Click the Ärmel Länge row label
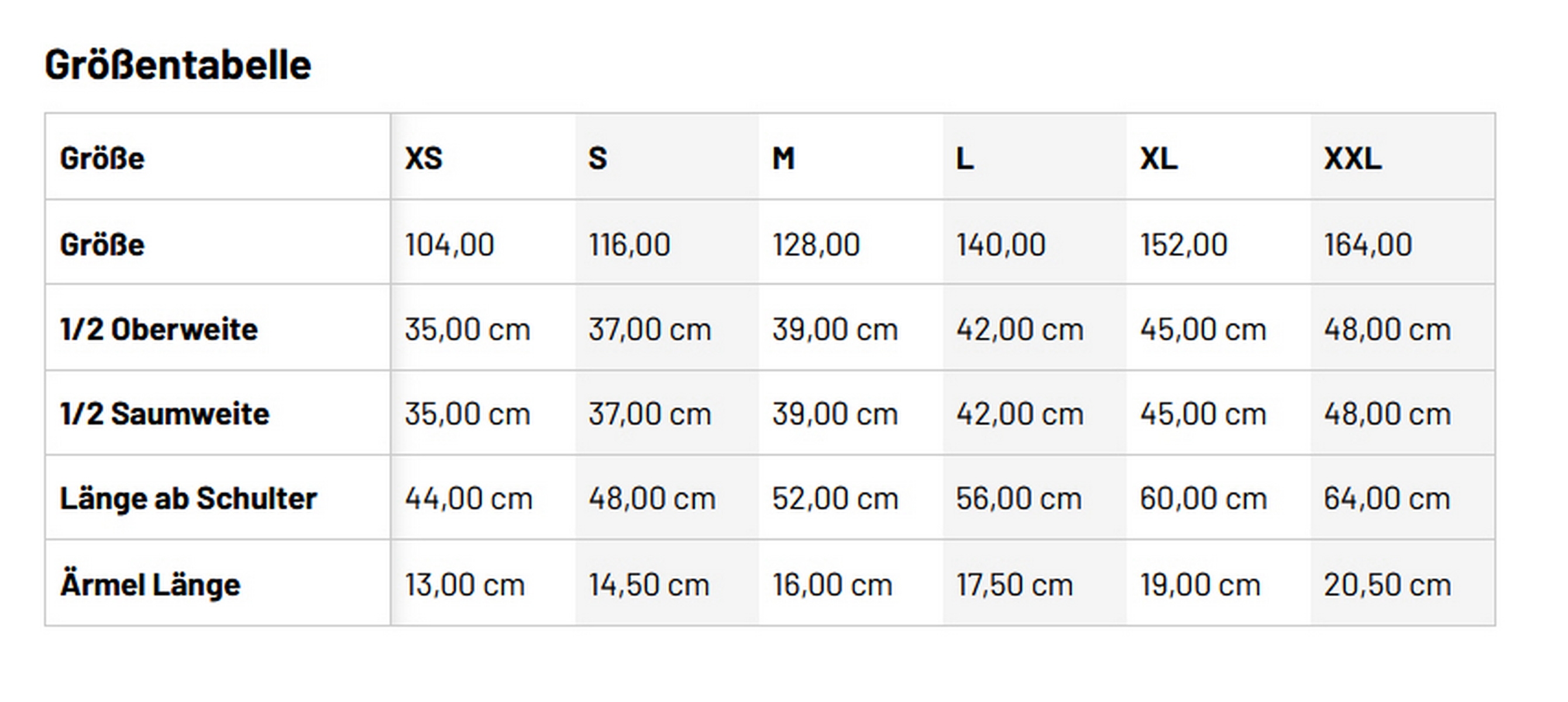1568x702 pixels. 150,584
